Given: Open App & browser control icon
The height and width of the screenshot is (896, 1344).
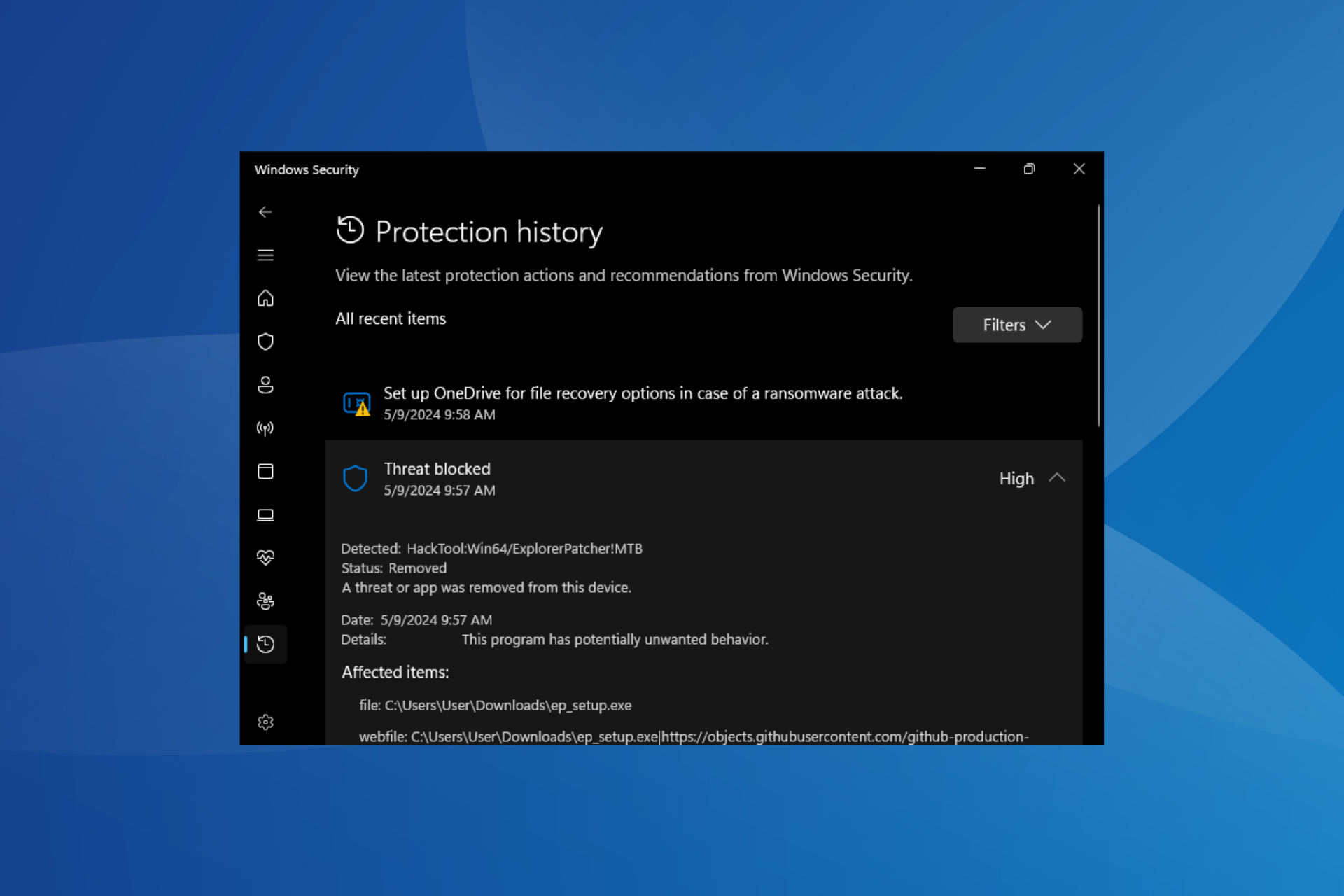Looking at the screenshot, I should (x=265, y=471).
